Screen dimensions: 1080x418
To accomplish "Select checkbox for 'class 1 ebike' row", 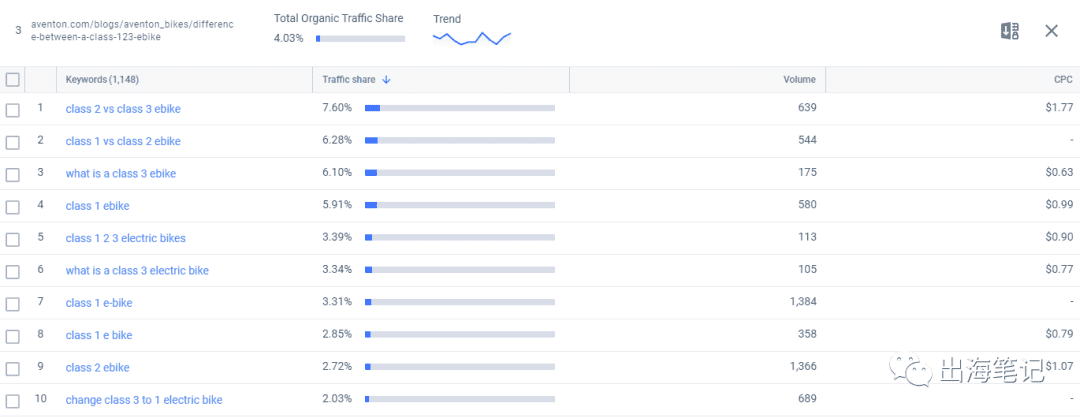I will click(13, 206).
